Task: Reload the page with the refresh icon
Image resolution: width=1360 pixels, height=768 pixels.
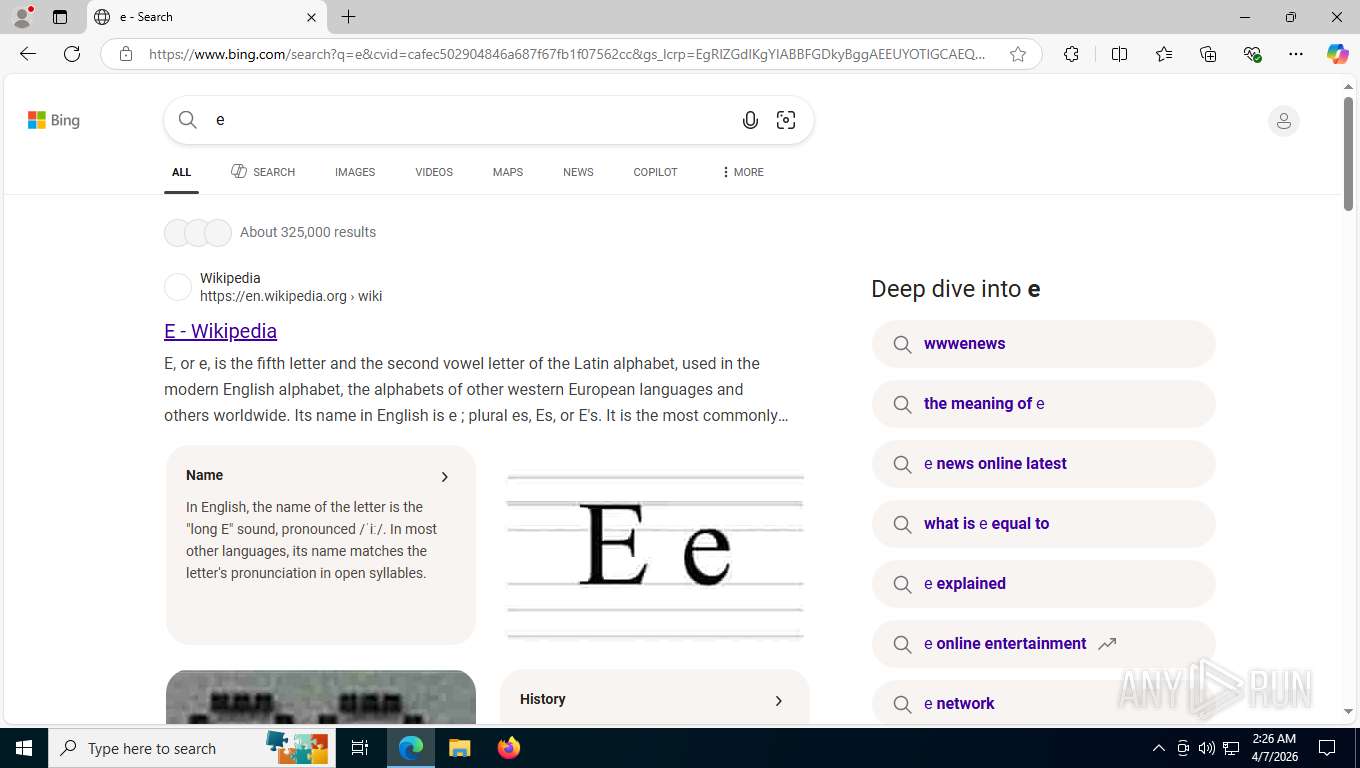Action: pos(72,54)
